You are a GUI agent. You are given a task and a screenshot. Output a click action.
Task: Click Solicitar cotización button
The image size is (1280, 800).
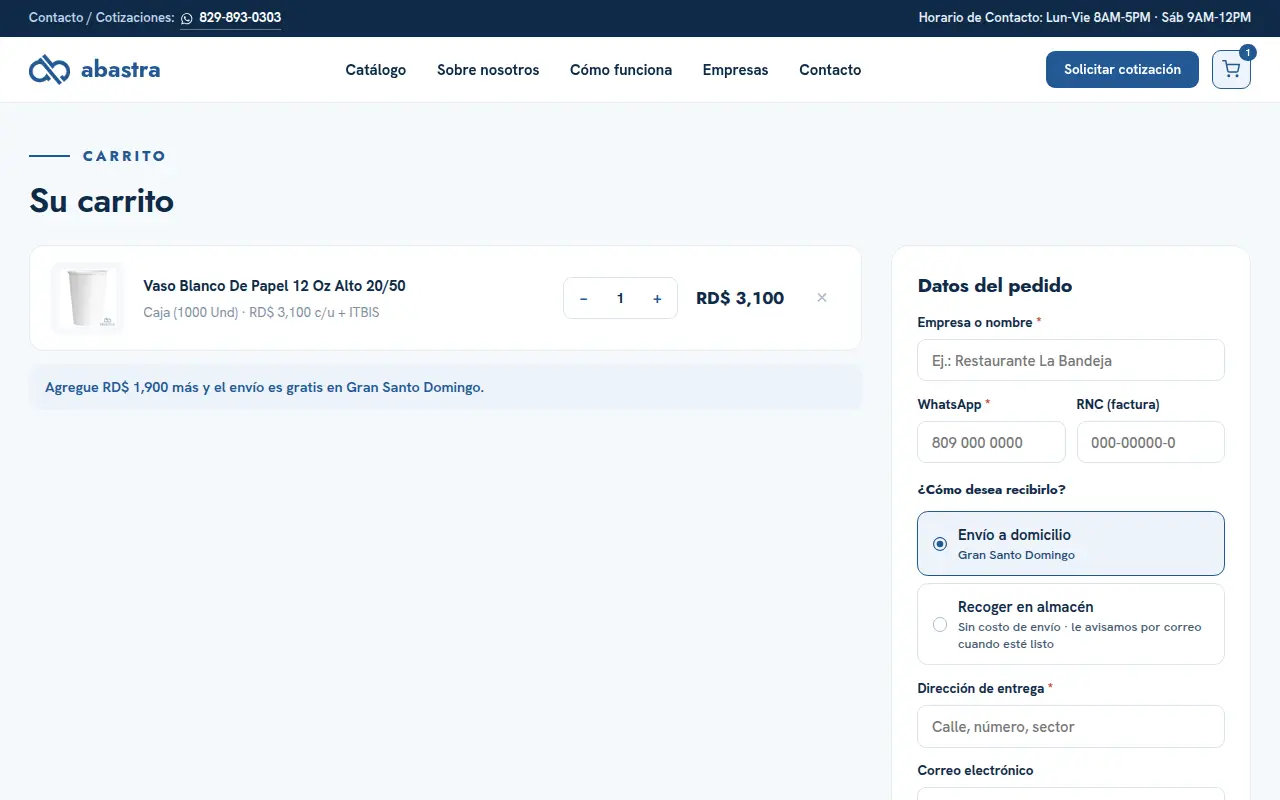1122,70
